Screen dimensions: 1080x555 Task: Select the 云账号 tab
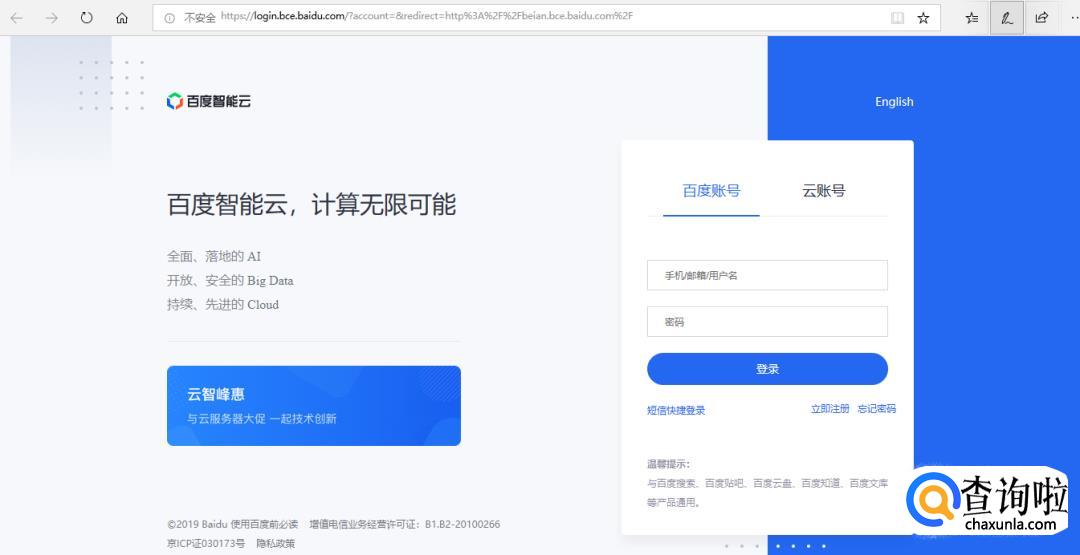point(823,191)
